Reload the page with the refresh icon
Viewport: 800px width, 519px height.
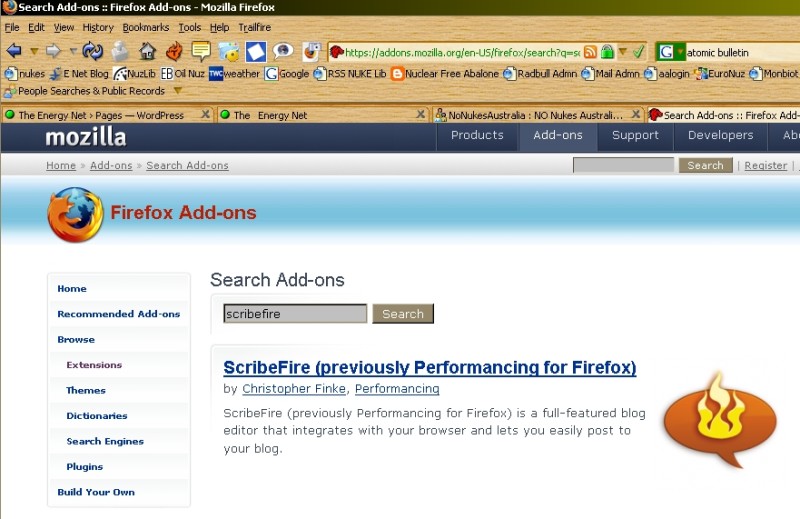92,51
